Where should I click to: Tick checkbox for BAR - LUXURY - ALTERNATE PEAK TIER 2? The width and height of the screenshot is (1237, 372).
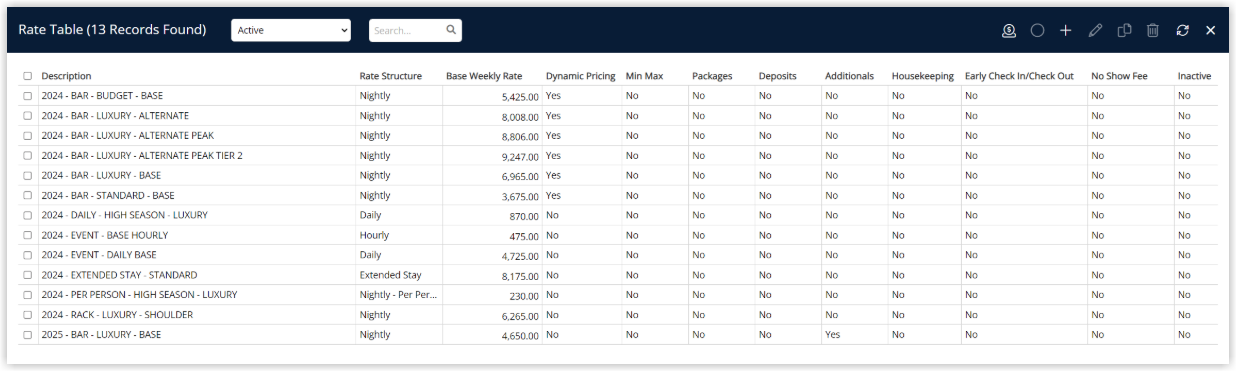coord(28,155)
